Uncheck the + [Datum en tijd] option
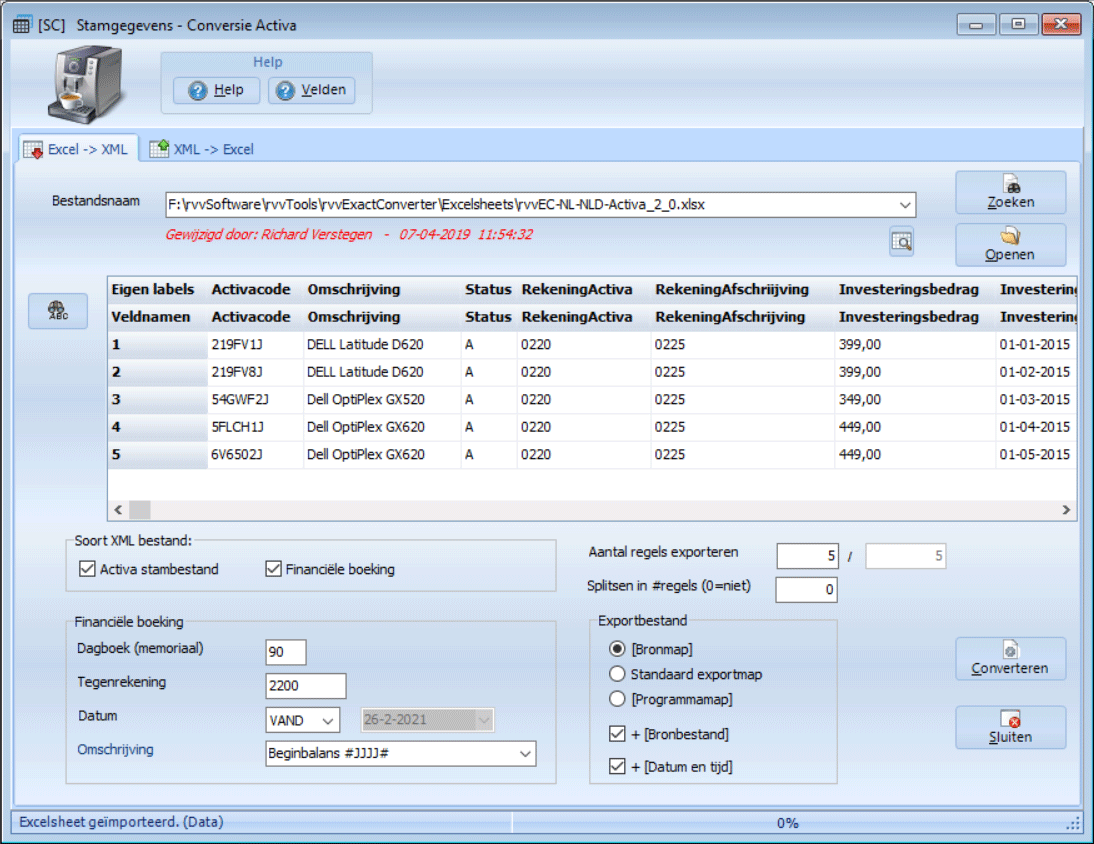The image size is (1094, 844). [x=617, y=767]
